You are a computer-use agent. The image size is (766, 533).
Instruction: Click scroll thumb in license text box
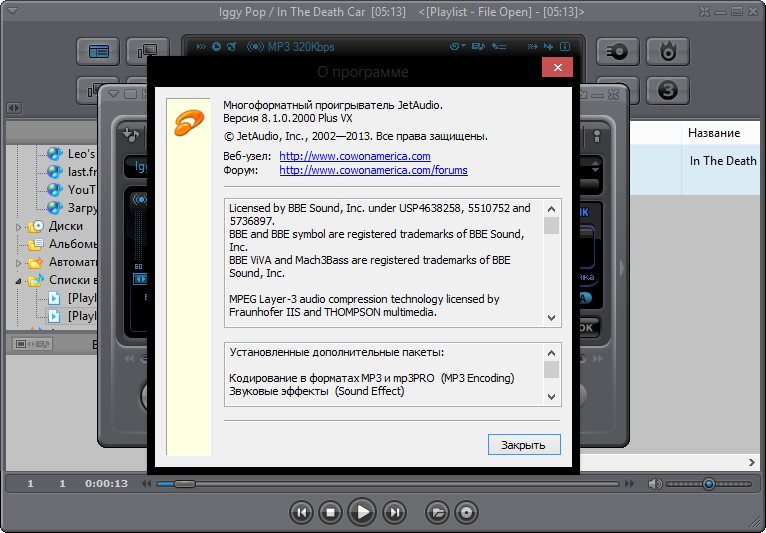click(551, 226)
